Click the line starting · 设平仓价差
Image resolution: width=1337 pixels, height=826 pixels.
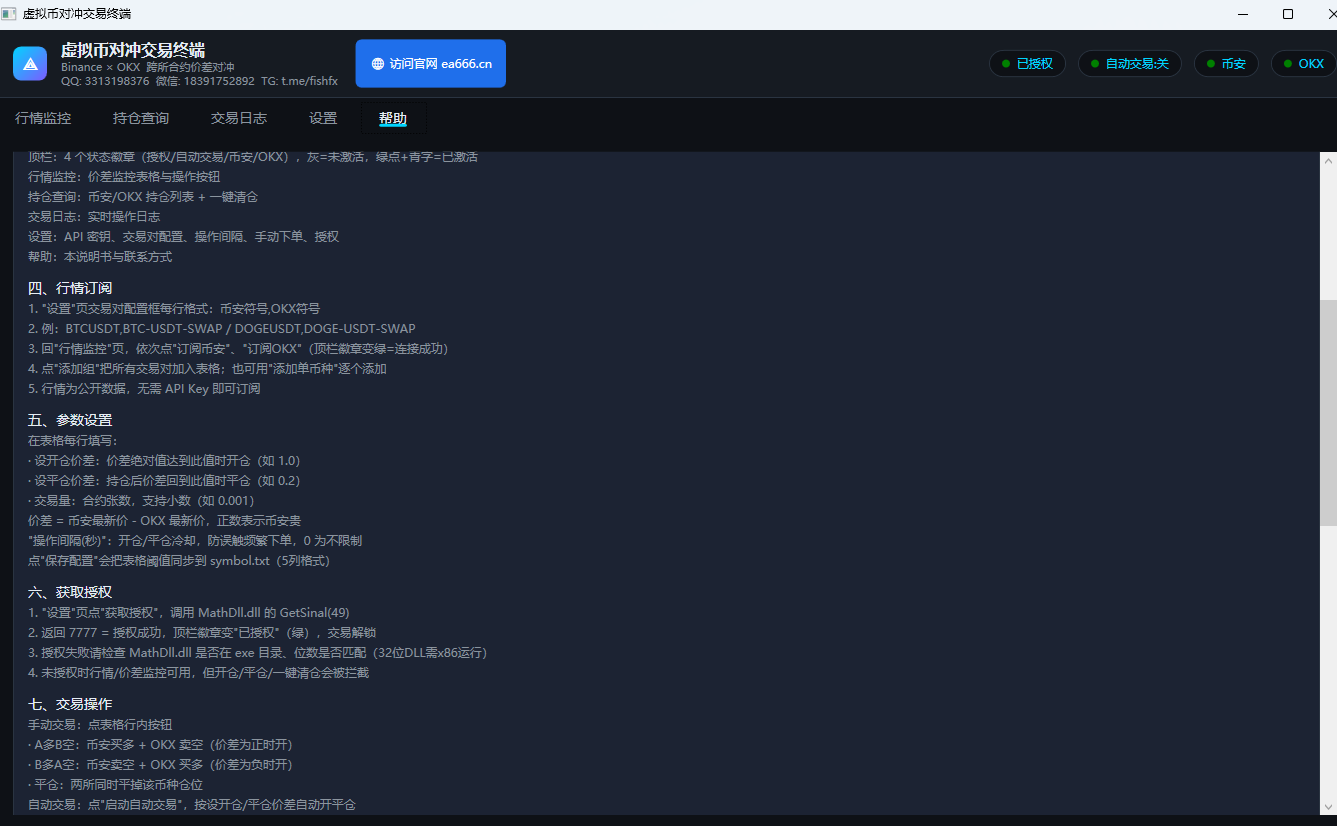coord(164,480)
